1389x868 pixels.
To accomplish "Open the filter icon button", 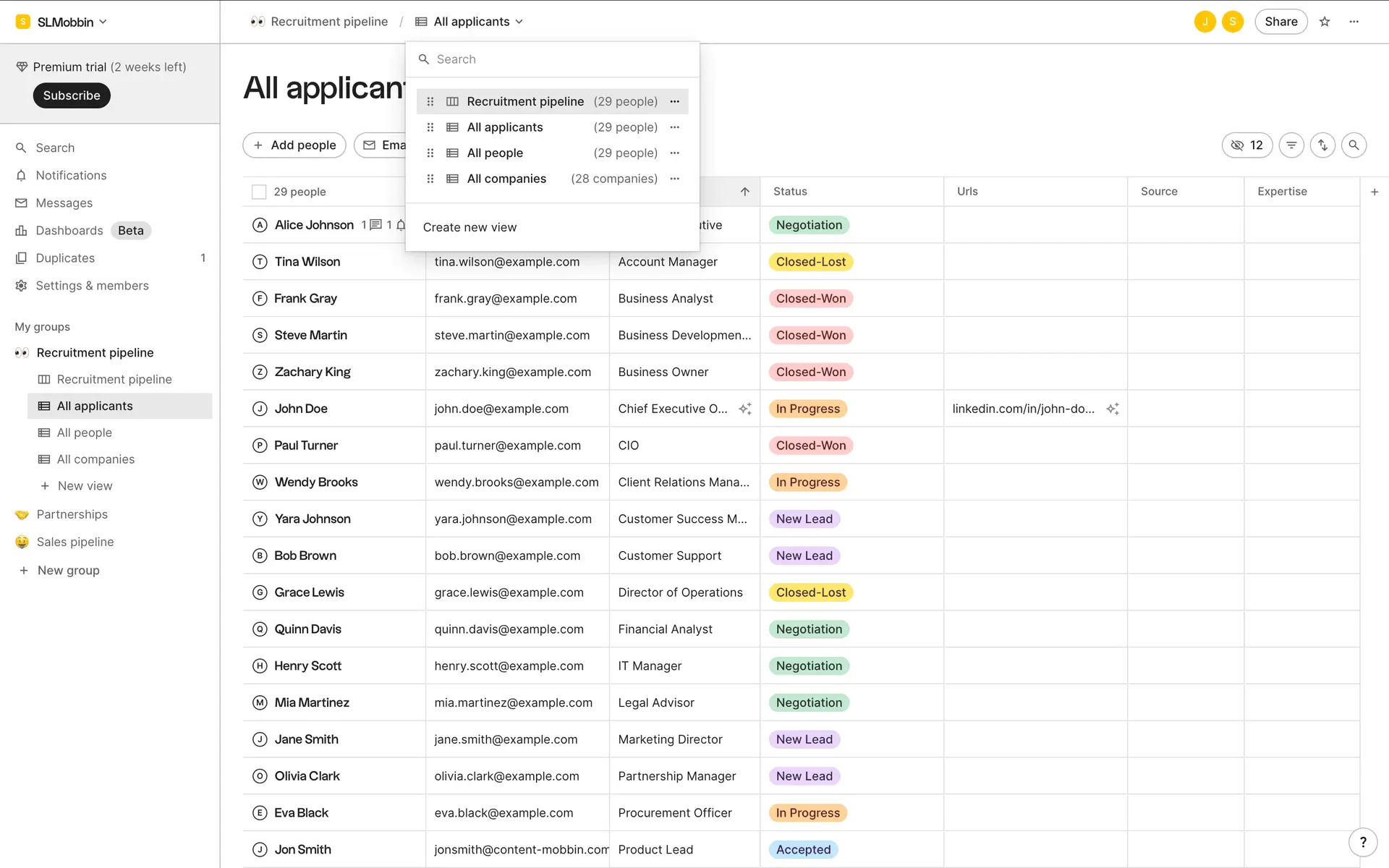I will 1291,145.
